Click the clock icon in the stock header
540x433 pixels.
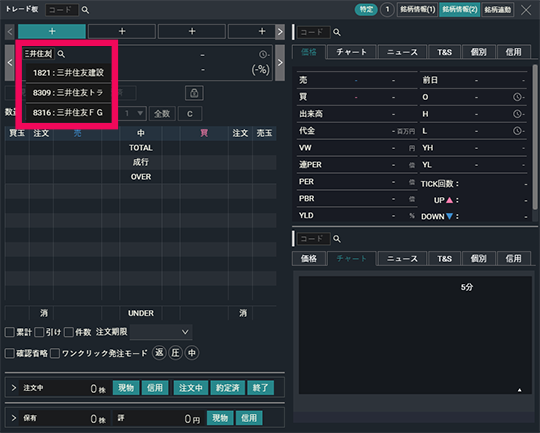263,54
